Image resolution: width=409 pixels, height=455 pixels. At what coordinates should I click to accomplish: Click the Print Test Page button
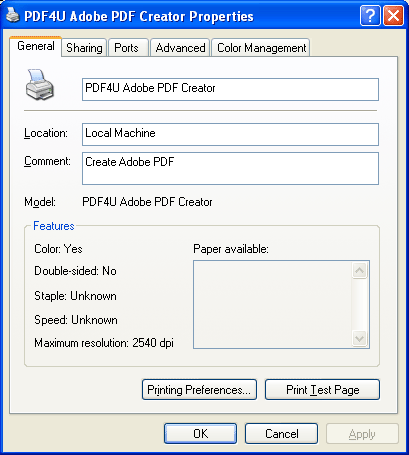pyautogui.click(x=322, y=389)
